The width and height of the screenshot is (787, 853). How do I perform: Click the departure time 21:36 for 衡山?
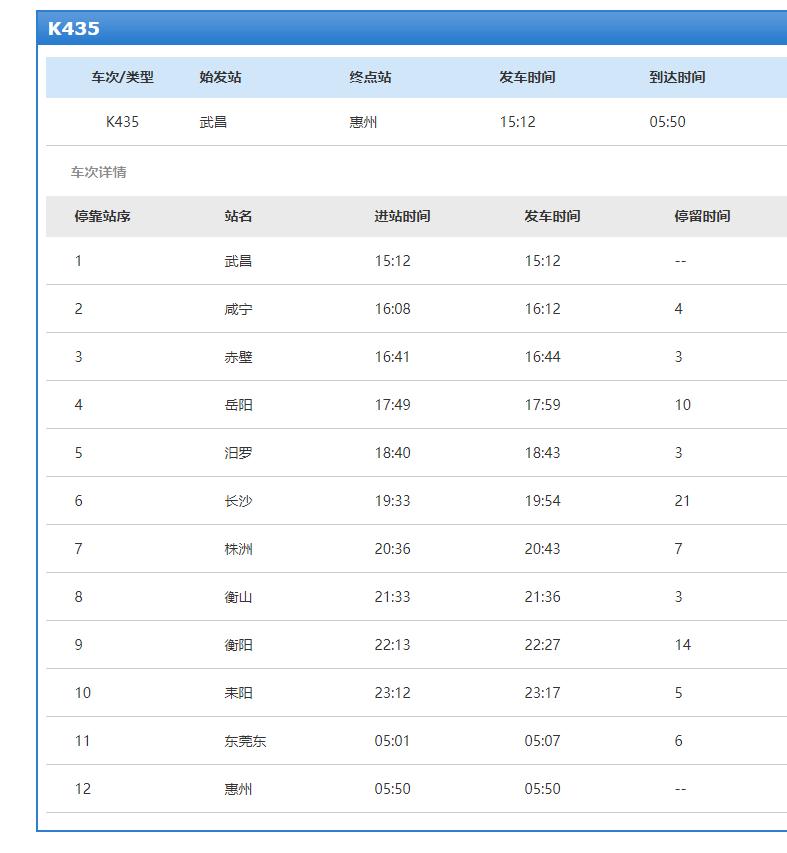(542, 597)
